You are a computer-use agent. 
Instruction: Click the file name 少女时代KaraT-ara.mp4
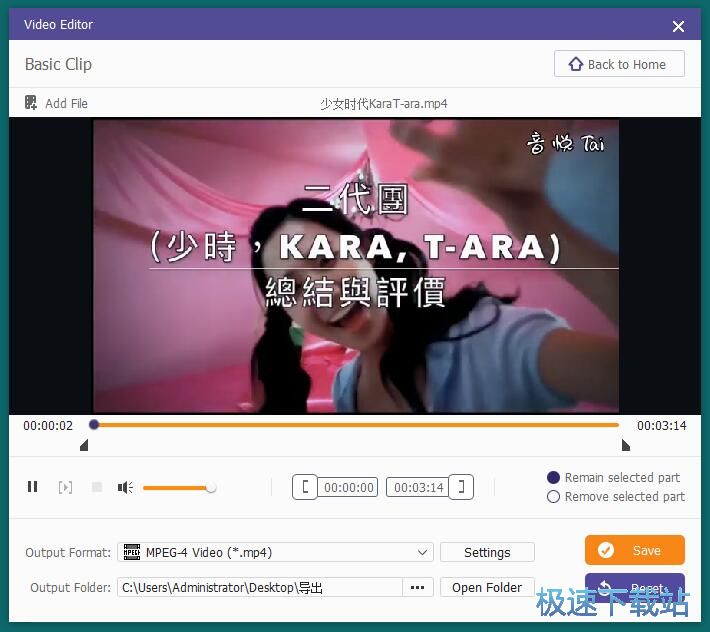tap(384, 104)
